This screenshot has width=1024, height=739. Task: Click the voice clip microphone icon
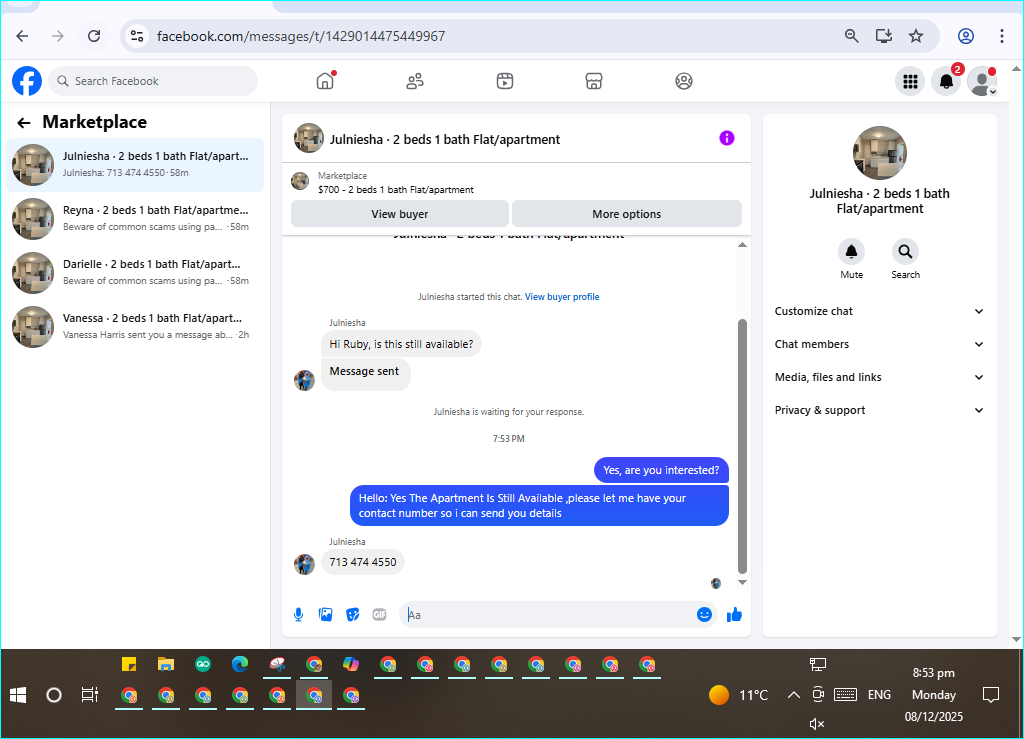tap(298, 614)
